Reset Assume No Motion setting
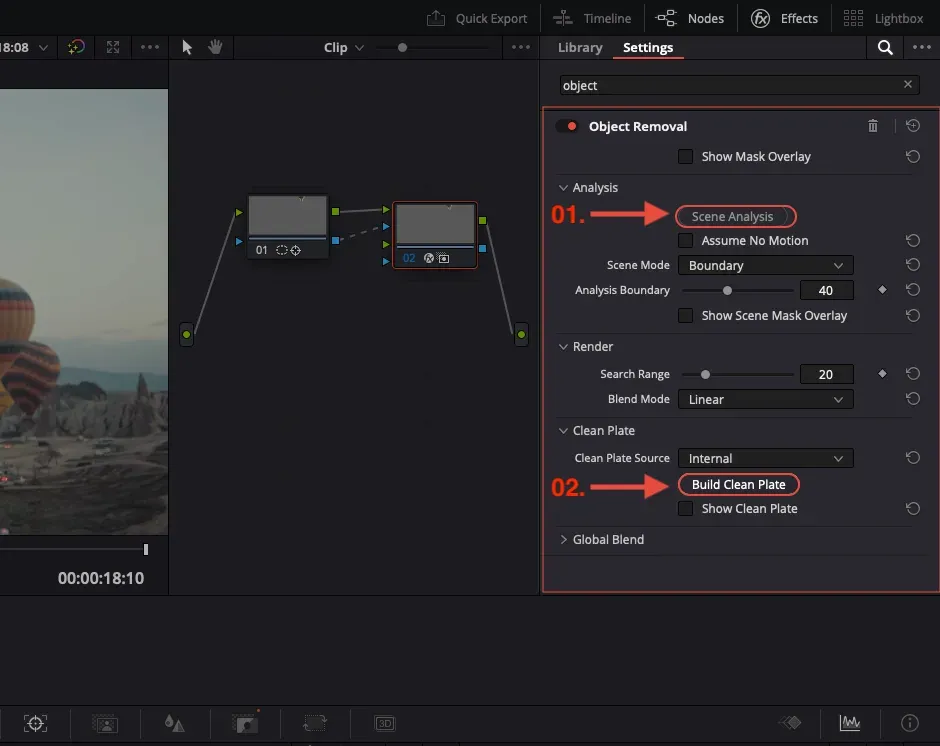Viewport: 940px width, 746px height. (x=912, y=240)
